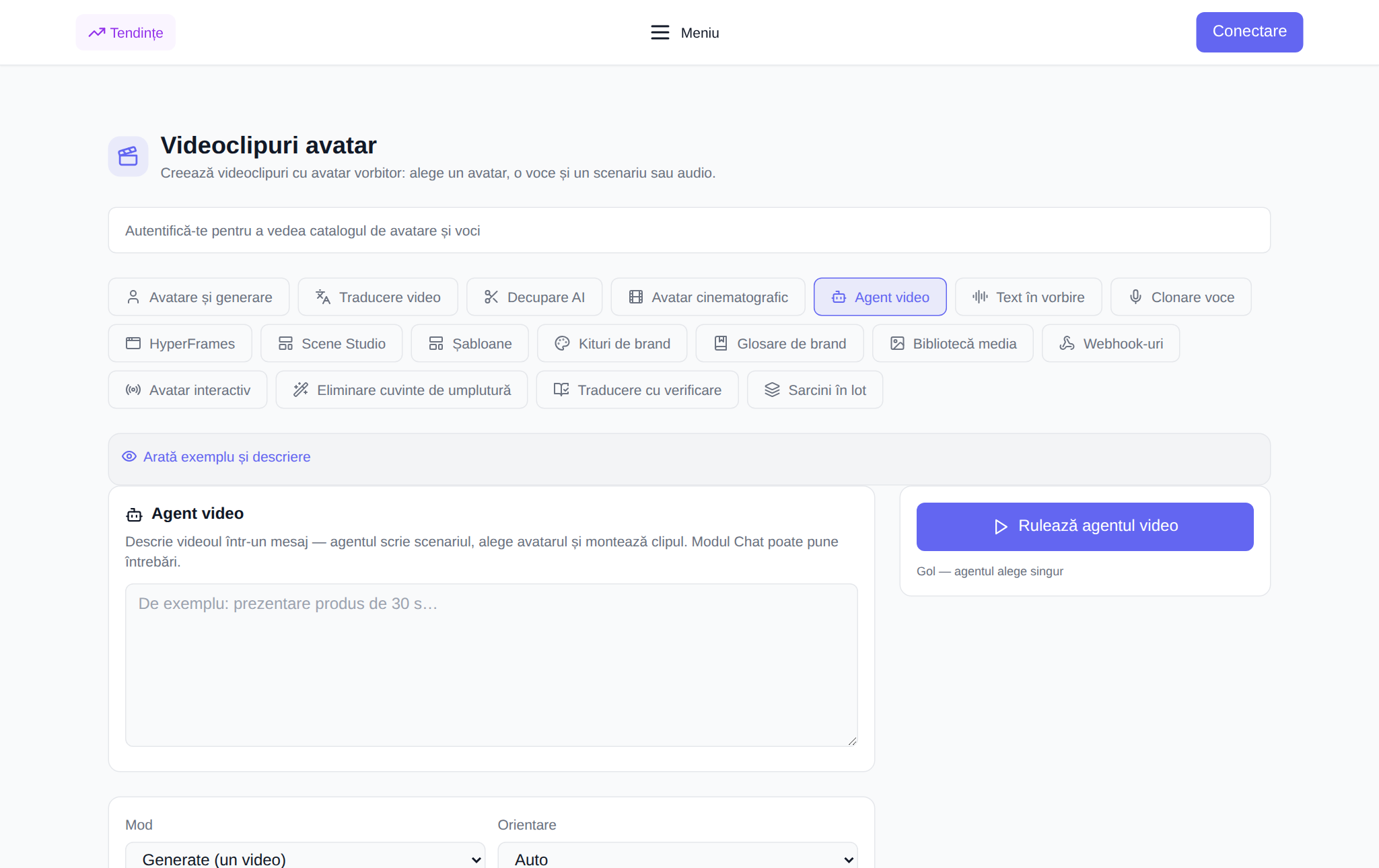Click the open book icon in Traducere cu verificare
Image resolution: width=1379 pixels, height=868 pixels.
[561, 390]
